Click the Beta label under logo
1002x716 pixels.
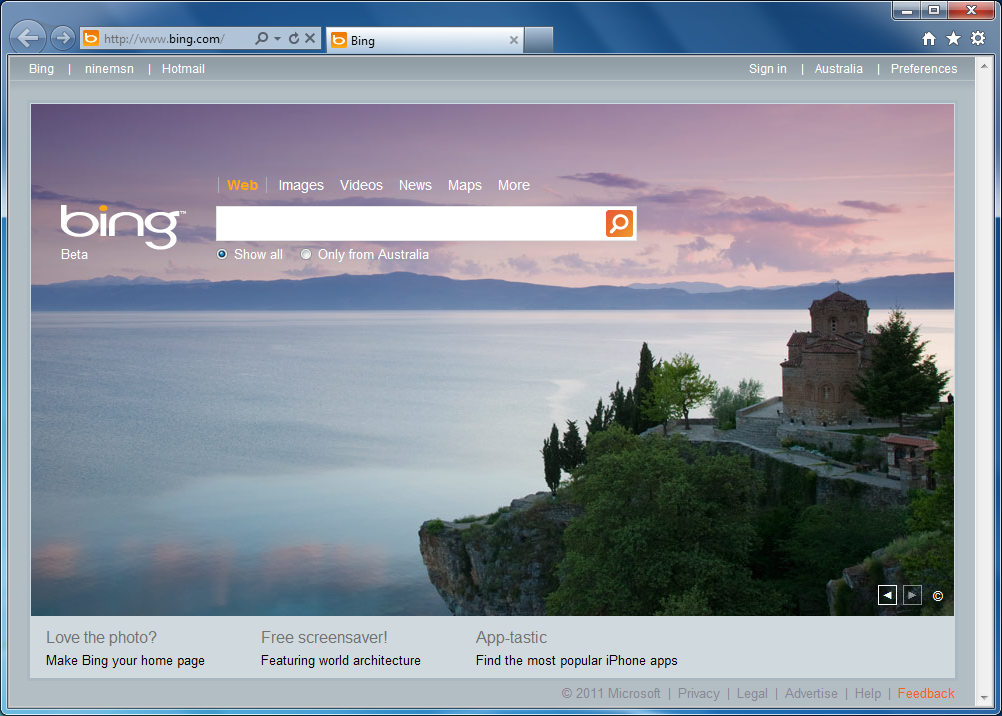pyautogui.click(x=74, y=254)
